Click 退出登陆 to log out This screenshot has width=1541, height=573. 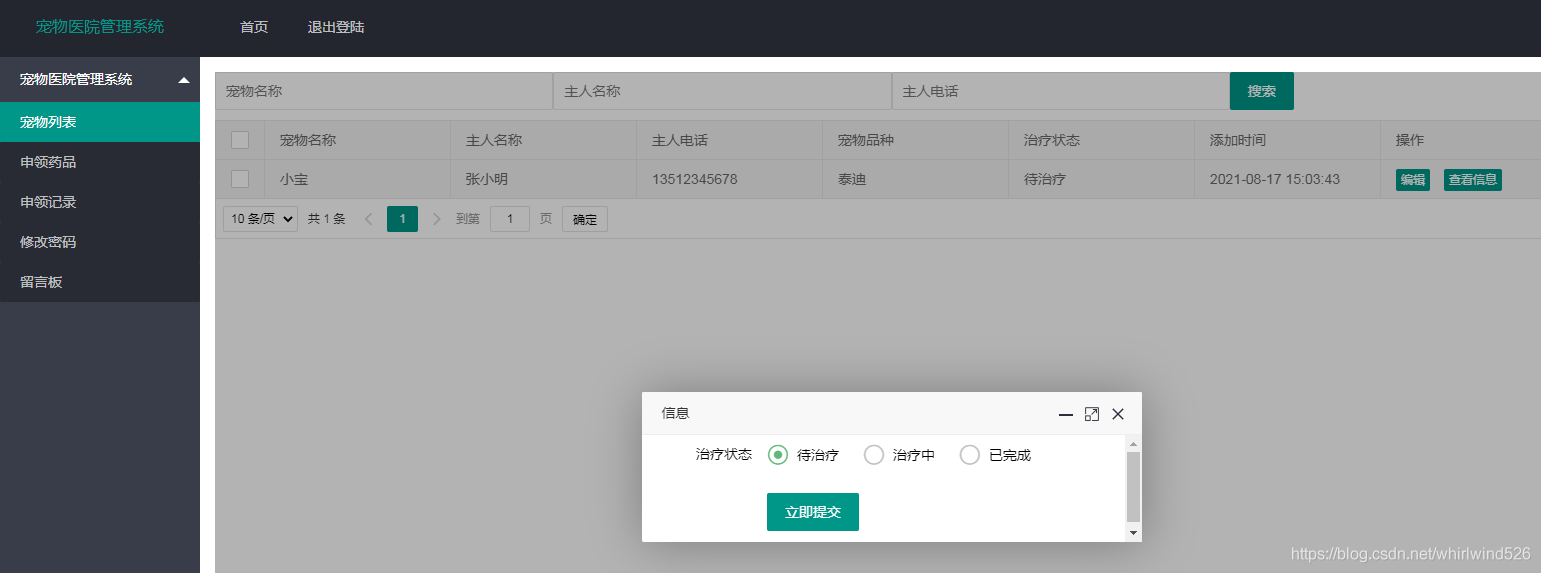[336, 27]
